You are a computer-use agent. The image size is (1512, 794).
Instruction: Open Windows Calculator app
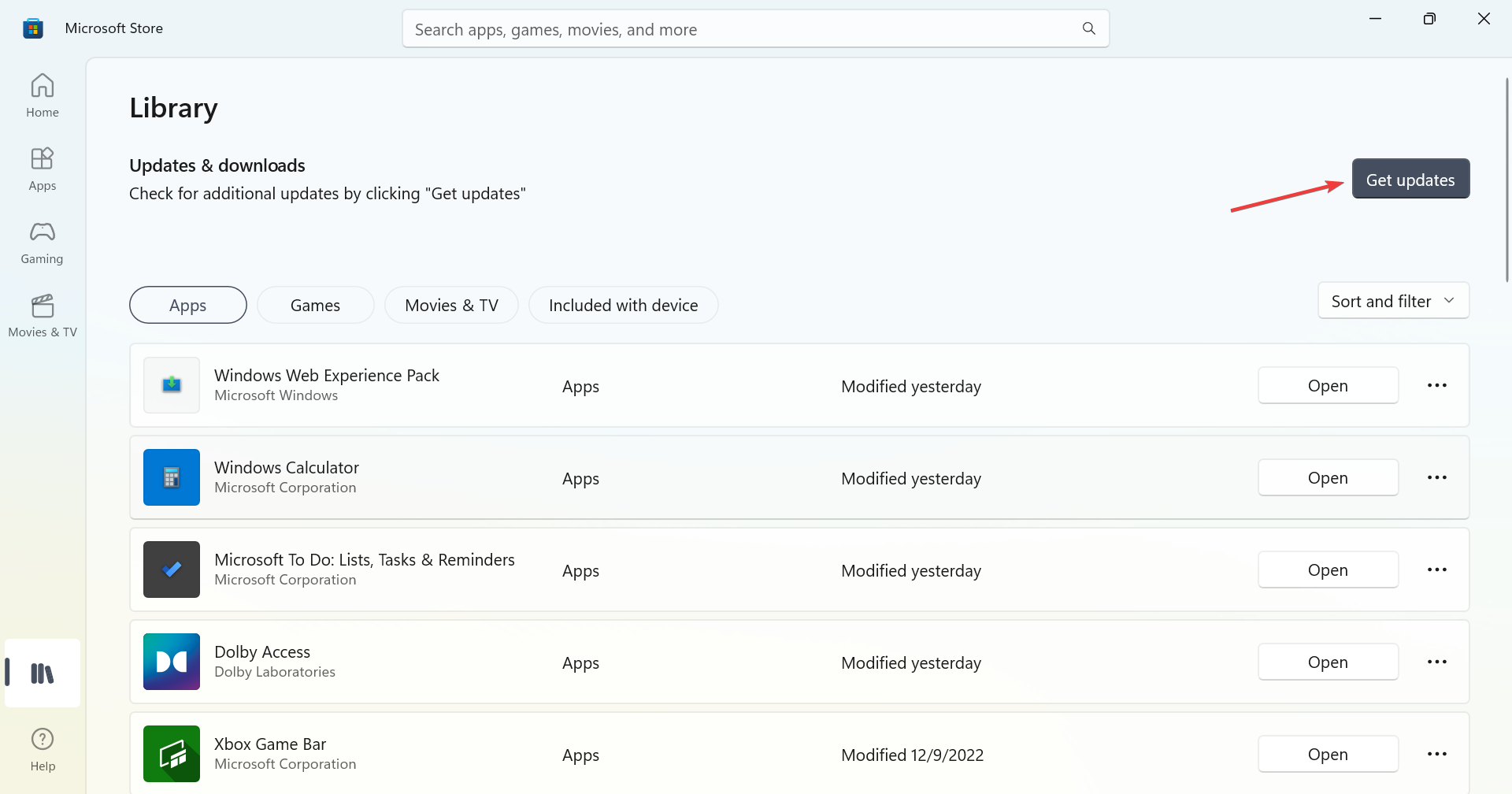pyautogui.click(x=1328, y=477)
